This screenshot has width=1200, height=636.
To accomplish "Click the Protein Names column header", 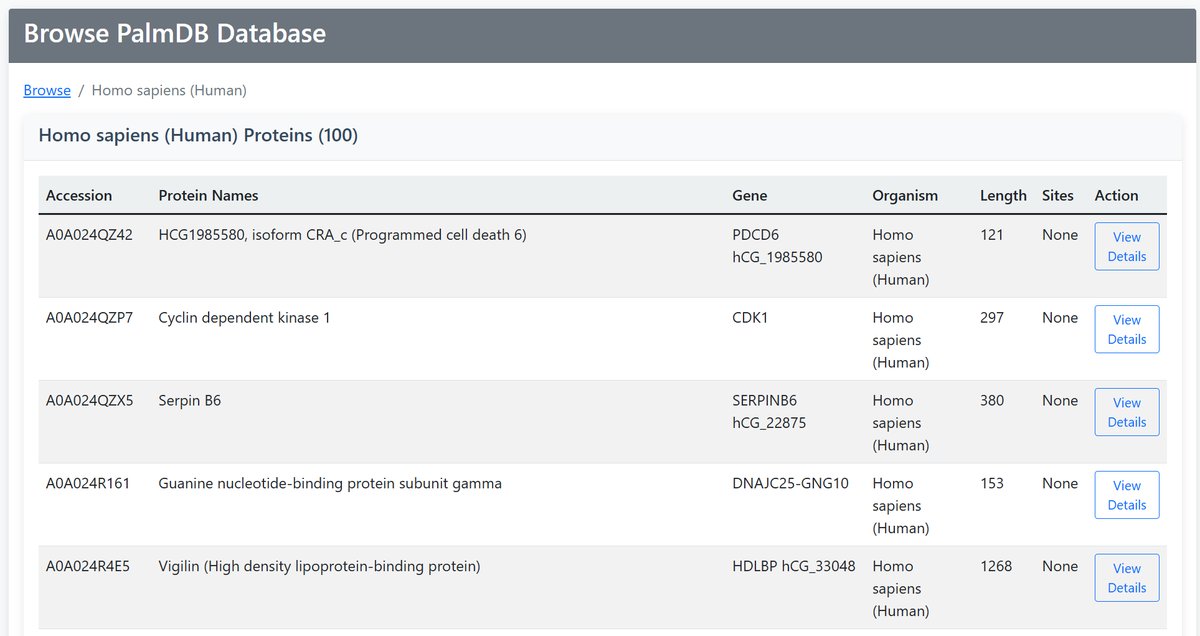I will coord(208,195).
